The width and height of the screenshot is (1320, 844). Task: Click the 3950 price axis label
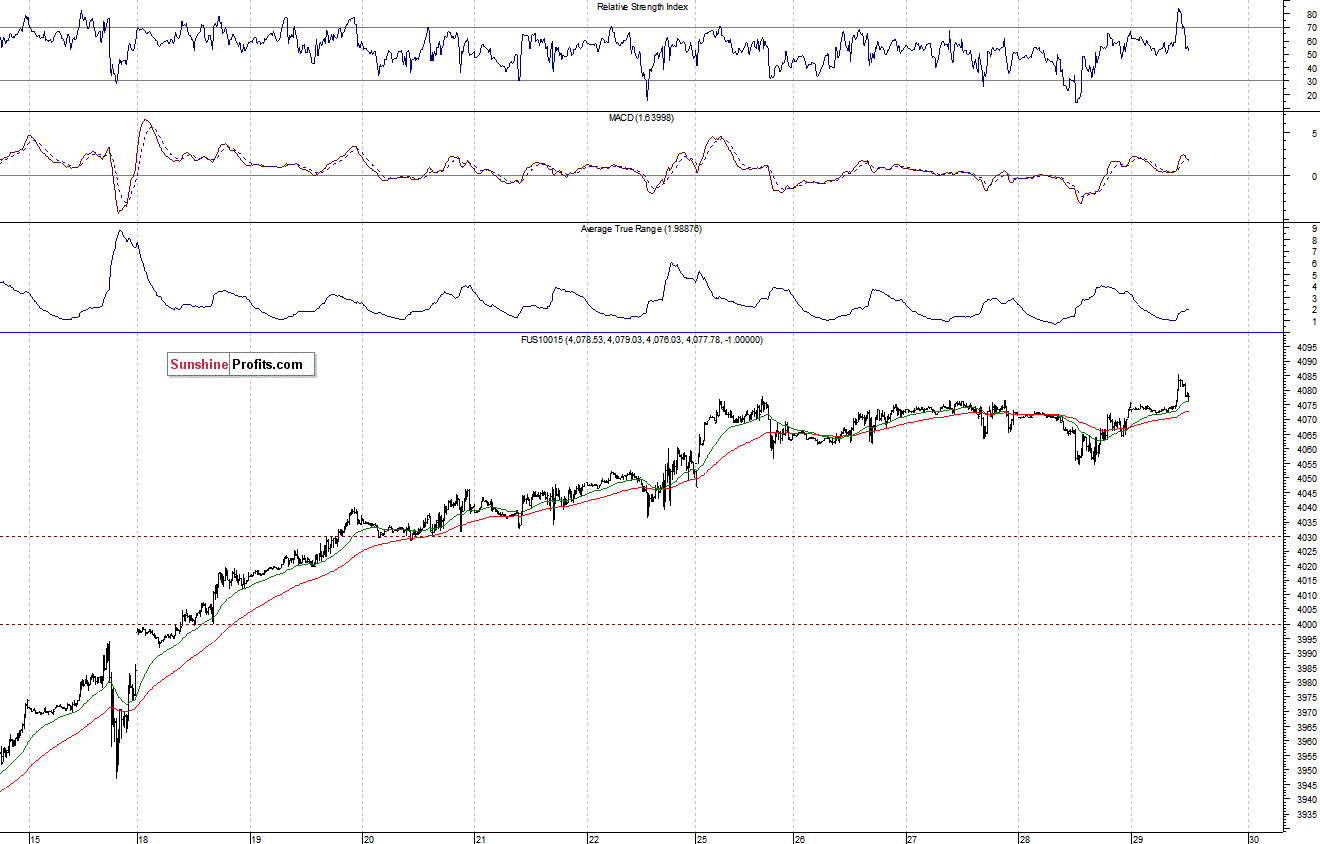[1305, 771]
